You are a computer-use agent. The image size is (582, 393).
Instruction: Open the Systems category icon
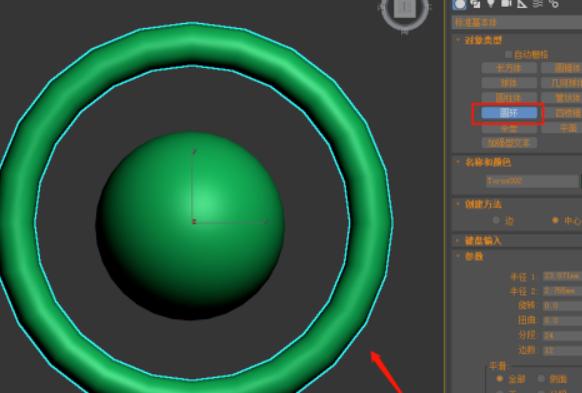click(554, 4)
